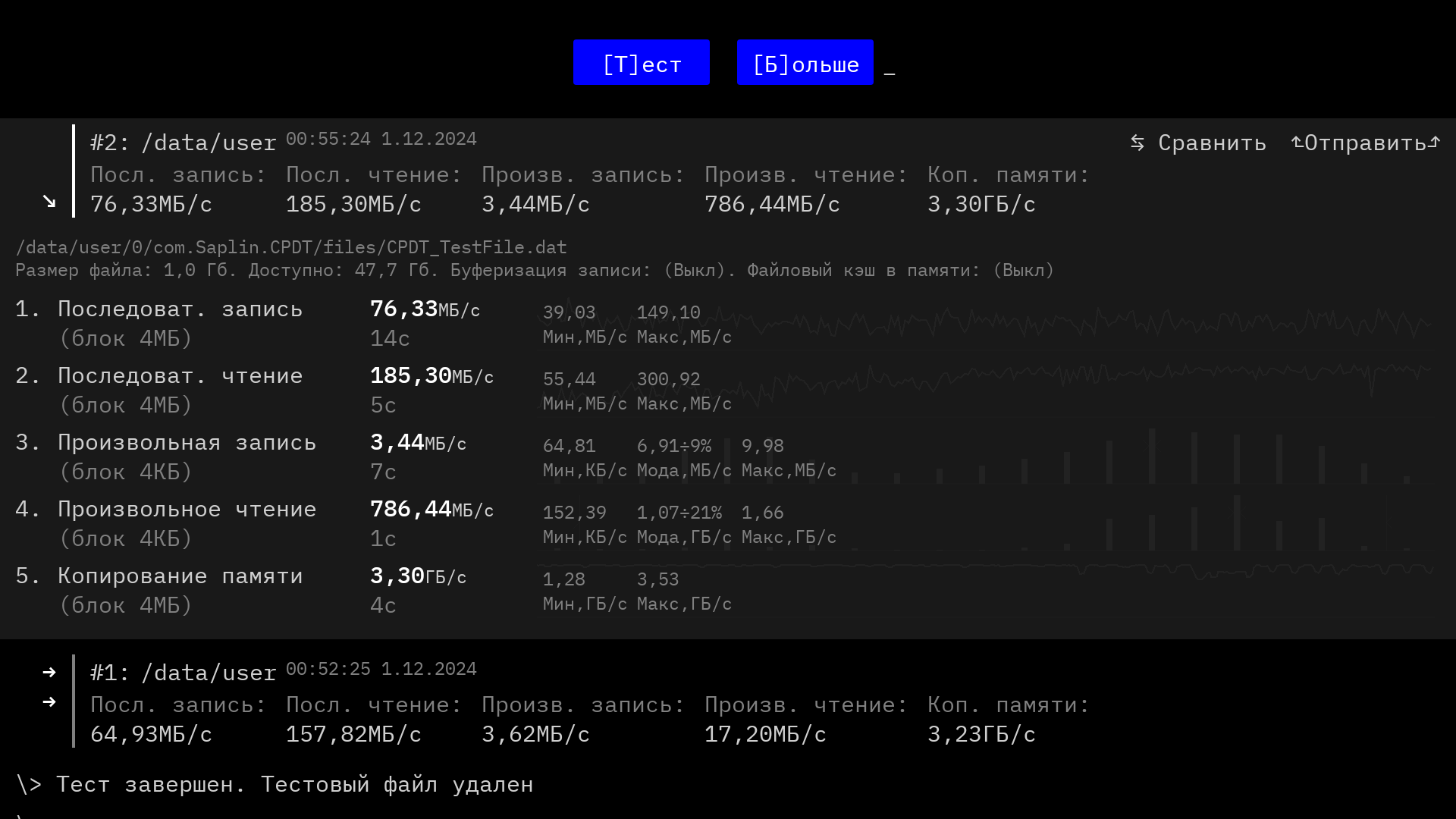Screen dimensions: 1456x819
Task: Open the result #2 /data/user header
Action: point(184,143)
